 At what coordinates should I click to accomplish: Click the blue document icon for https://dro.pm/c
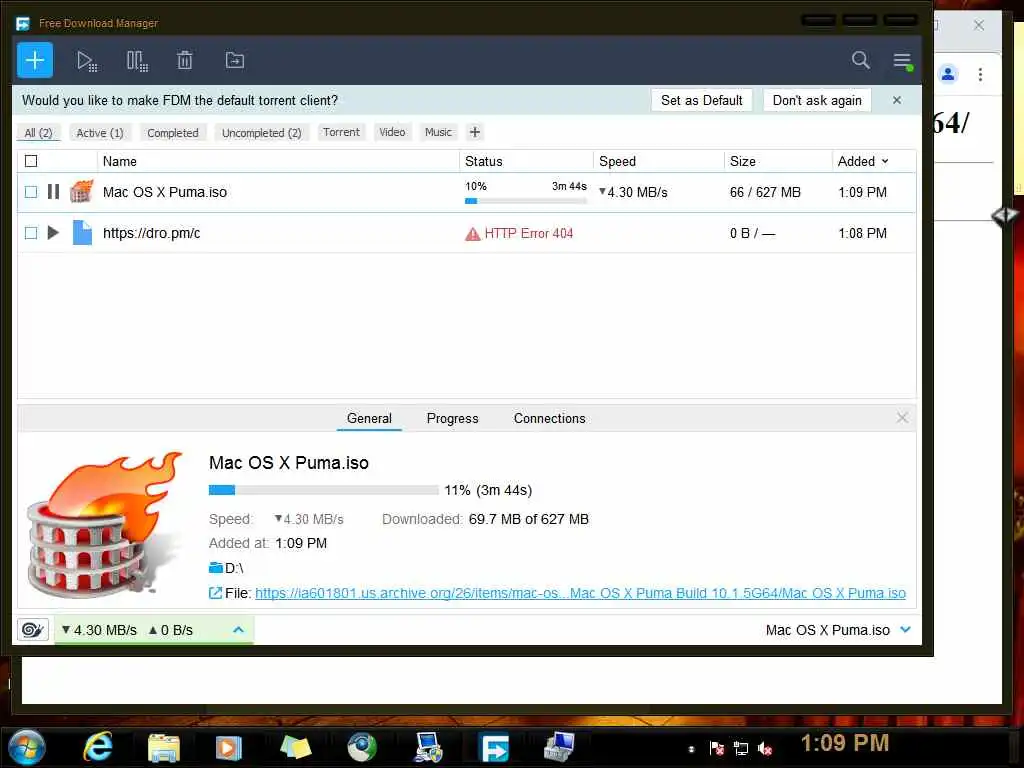coord(82,232)
